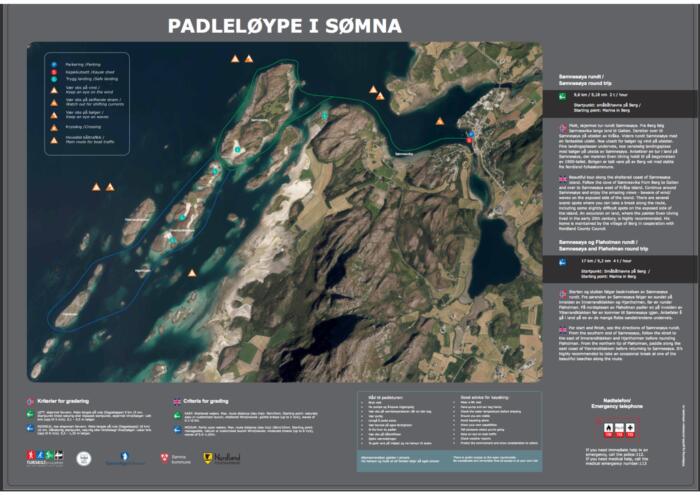Click the 'Good advice for kayaking' list heading

484,397
